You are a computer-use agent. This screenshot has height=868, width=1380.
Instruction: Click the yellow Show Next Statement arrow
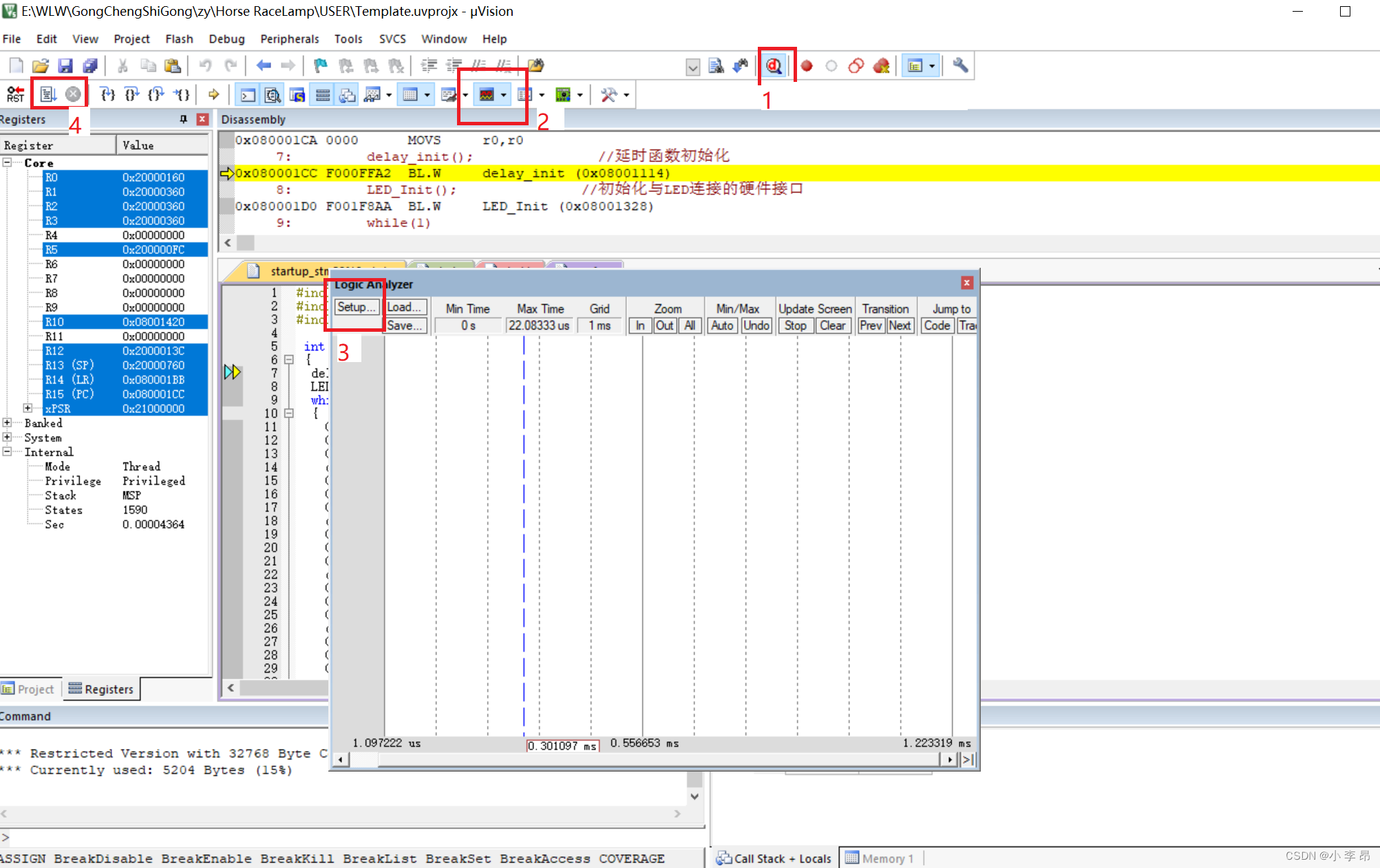click(213, 94)
